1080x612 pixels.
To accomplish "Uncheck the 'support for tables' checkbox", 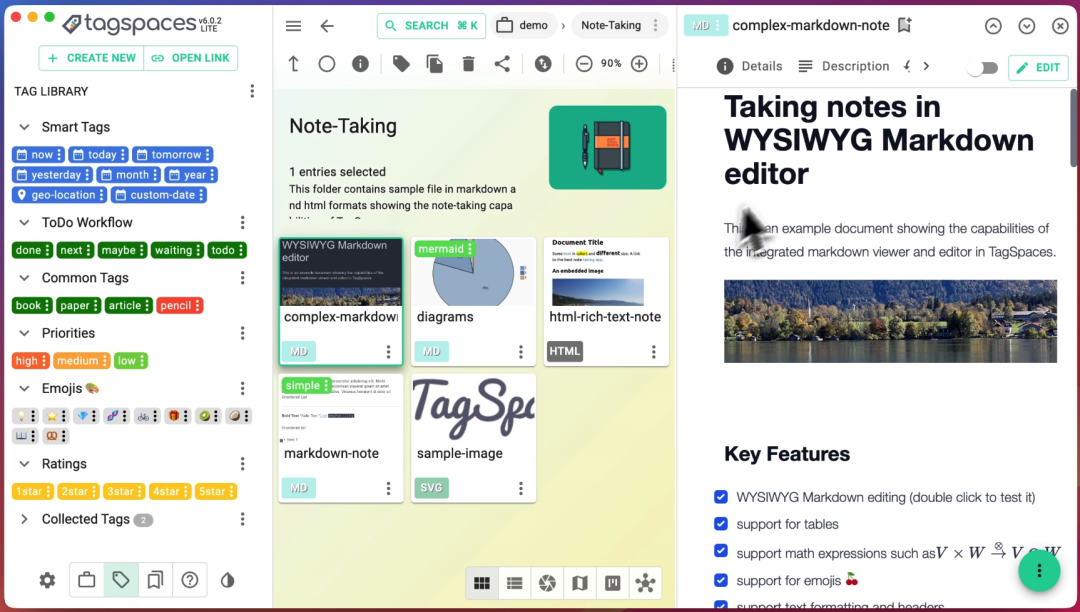I will (x=721, y=524).
